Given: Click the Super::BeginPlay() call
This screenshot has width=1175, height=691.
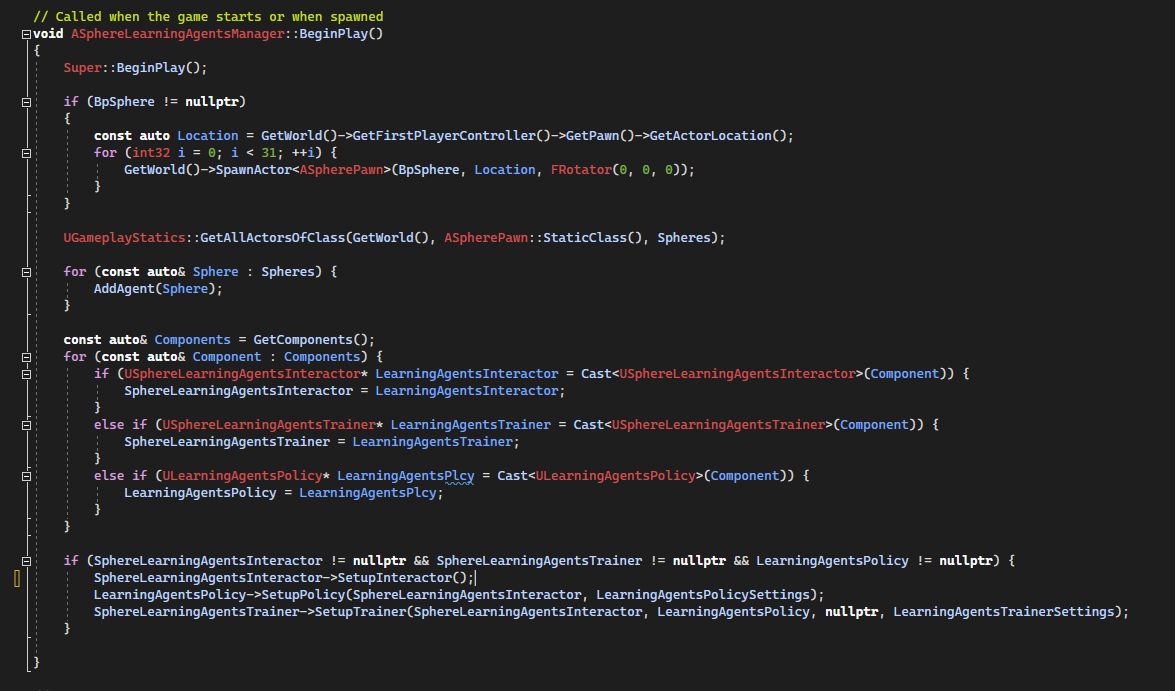Looking at the screenshot, I should (135, 67).
